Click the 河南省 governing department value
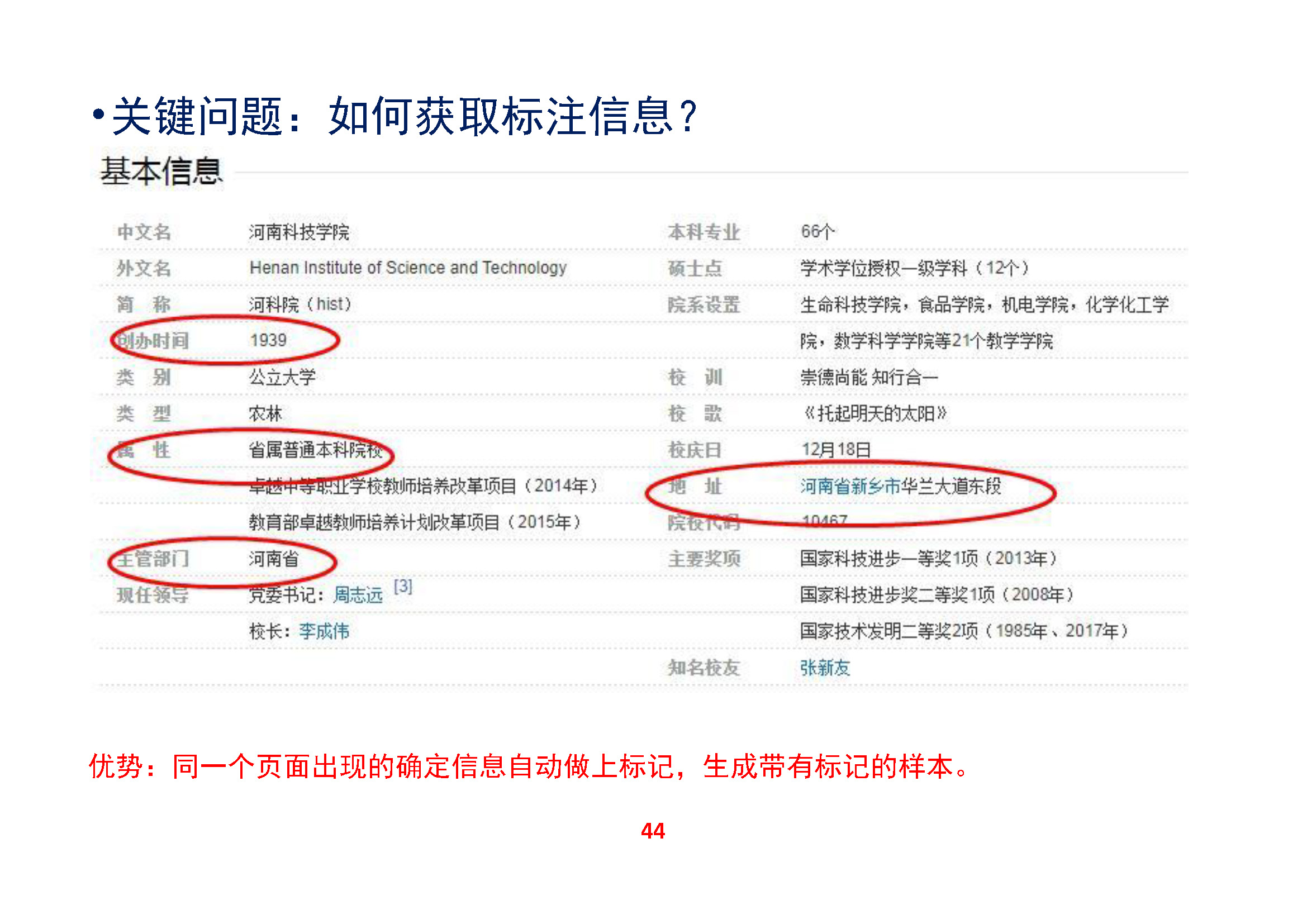Screen dimensions: 1307x924 (x=274, y=559)
